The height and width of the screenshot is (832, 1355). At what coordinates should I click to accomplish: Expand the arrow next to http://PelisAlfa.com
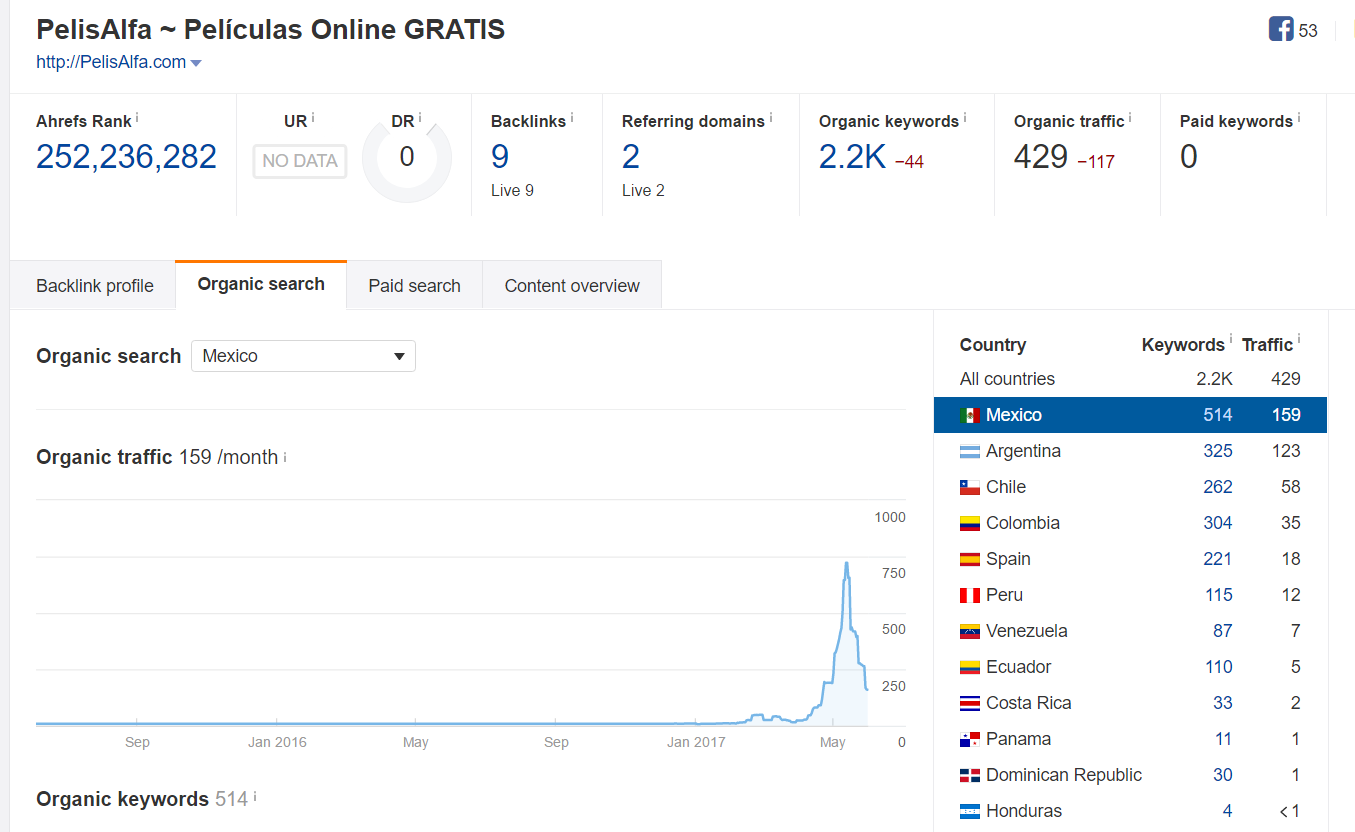pos(196,63)
